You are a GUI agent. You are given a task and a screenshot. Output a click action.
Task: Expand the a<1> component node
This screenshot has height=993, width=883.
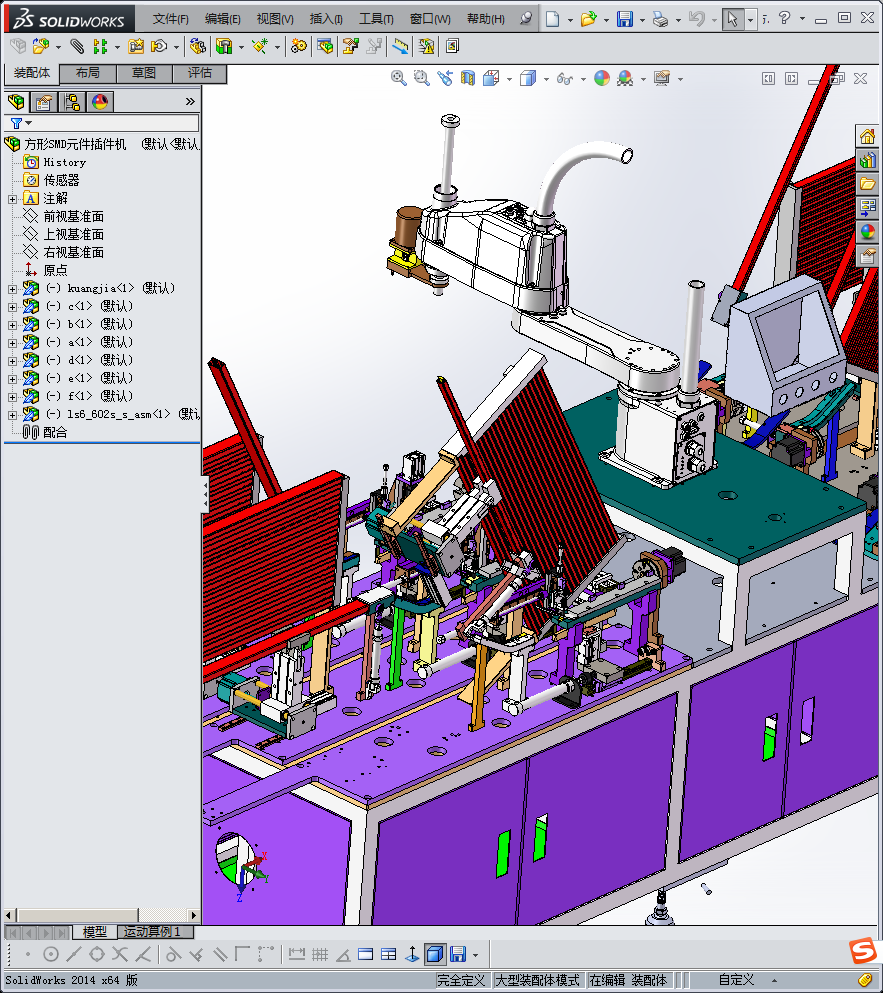pyautogui.click(x=12, y=343)
